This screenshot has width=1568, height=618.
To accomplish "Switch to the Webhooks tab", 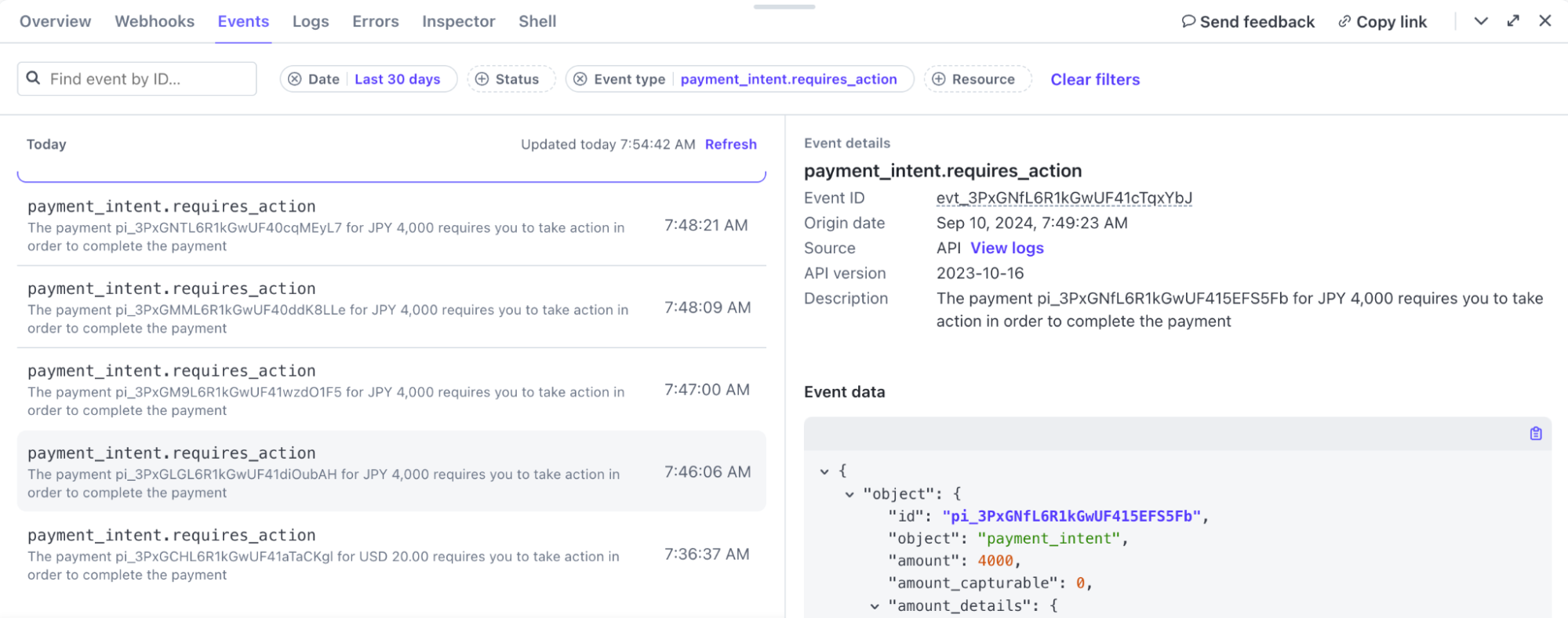I will pyautogui.click(x=155, y=21).
